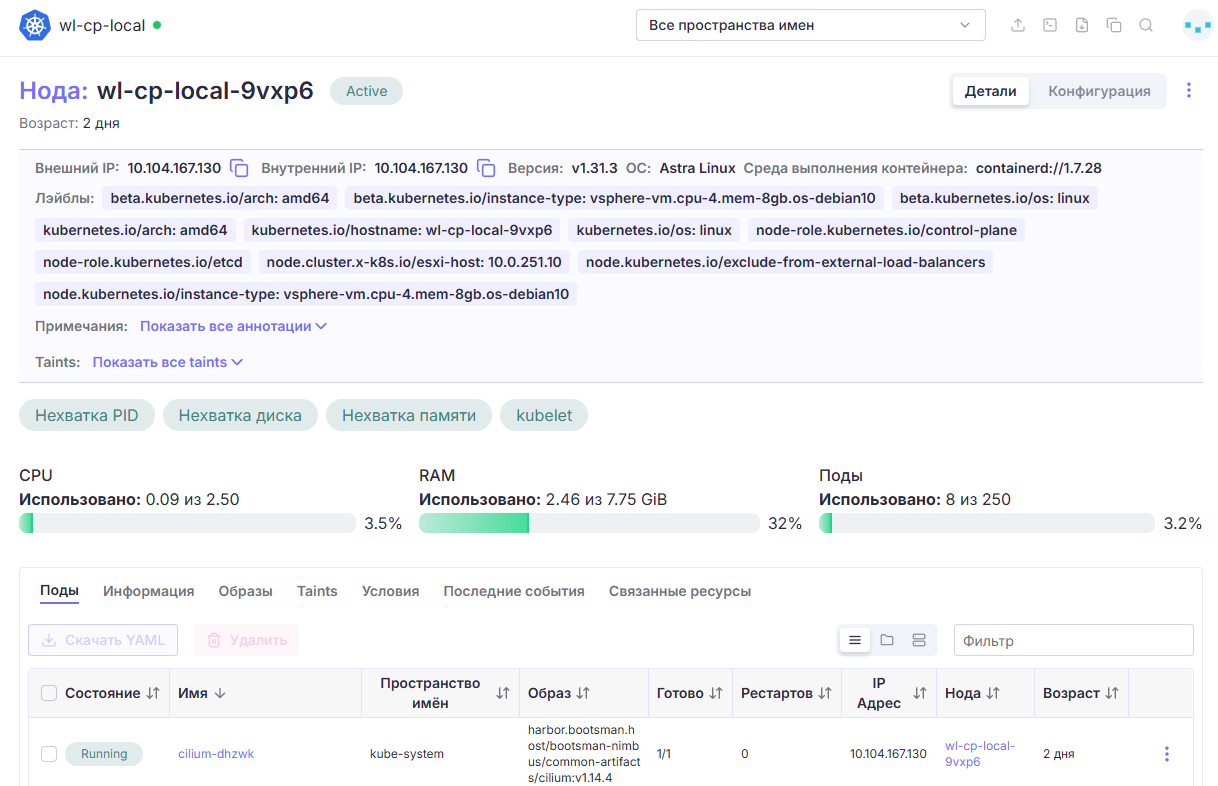Open the Taints tab
1218x786 pixels.
(x=317, y=591)
